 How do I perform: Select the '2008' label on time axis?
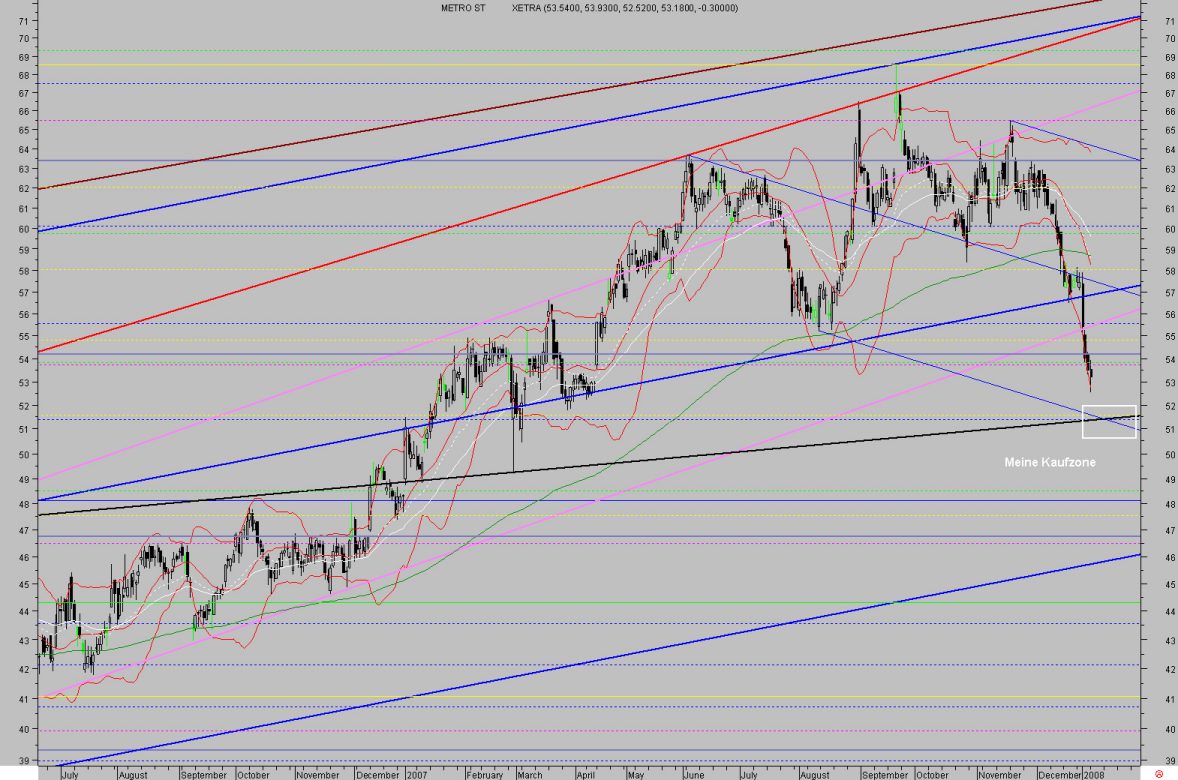click(1094, 775)
